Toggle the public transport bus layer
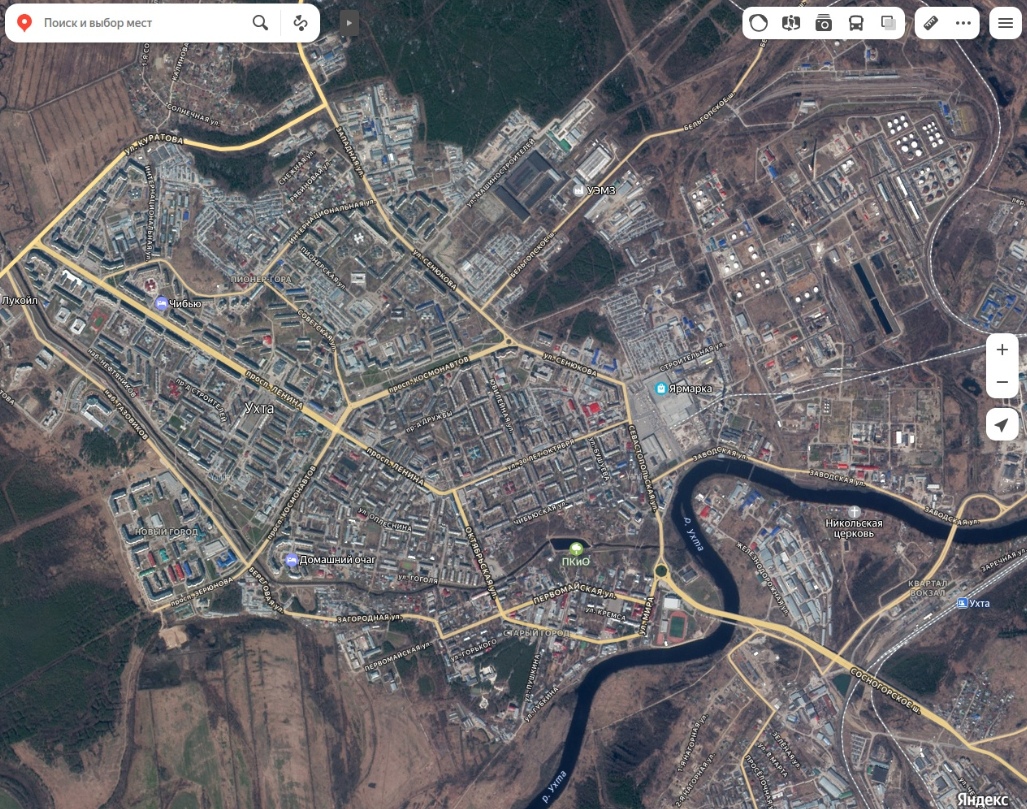The width and height of the screenshot is (1027, 809). pyautogui.click(x=855, y=23)
